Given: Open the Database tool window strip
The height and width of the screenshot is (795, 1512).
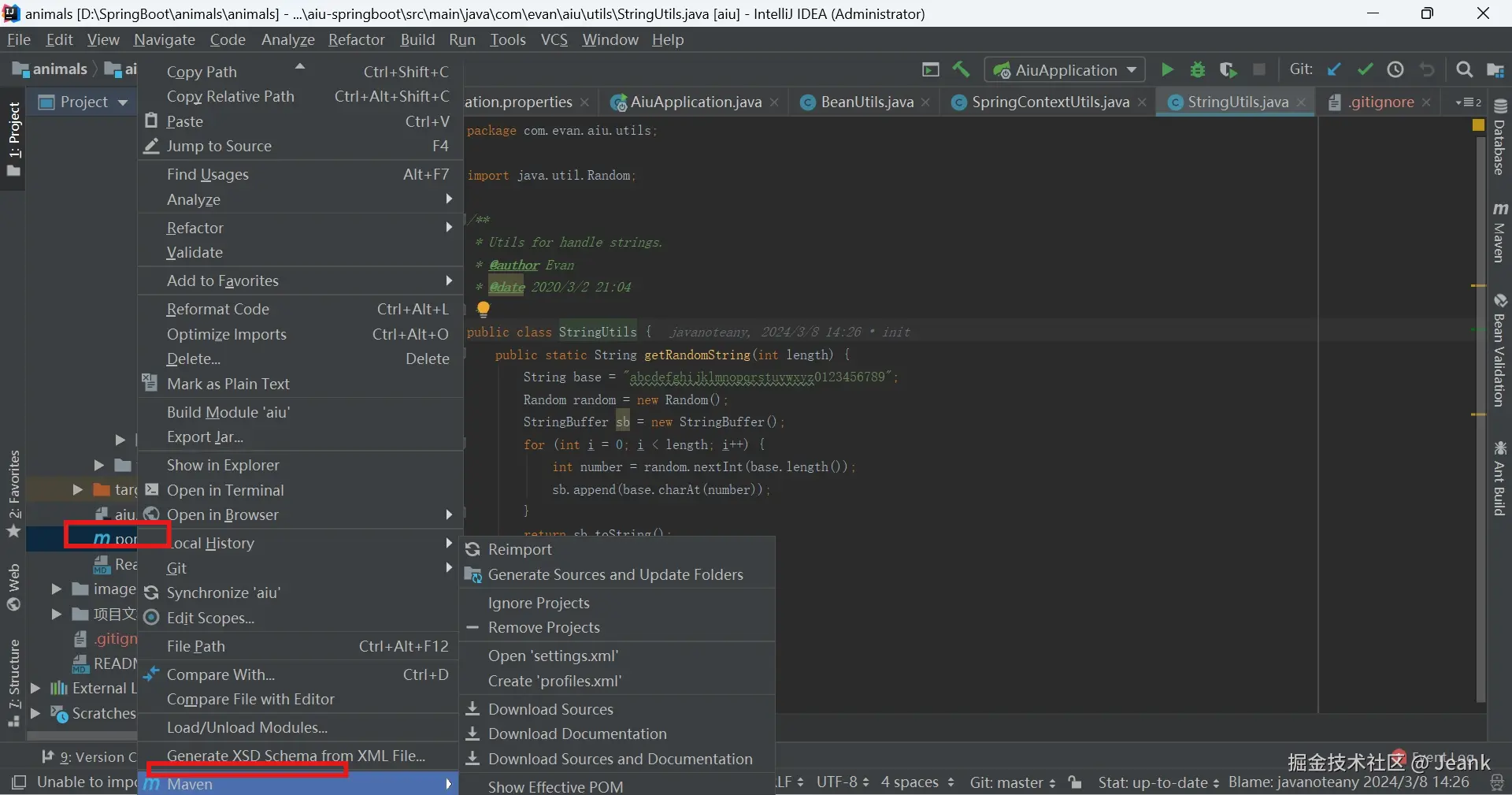Looking at the screenshot, I should pos(1499,137).
